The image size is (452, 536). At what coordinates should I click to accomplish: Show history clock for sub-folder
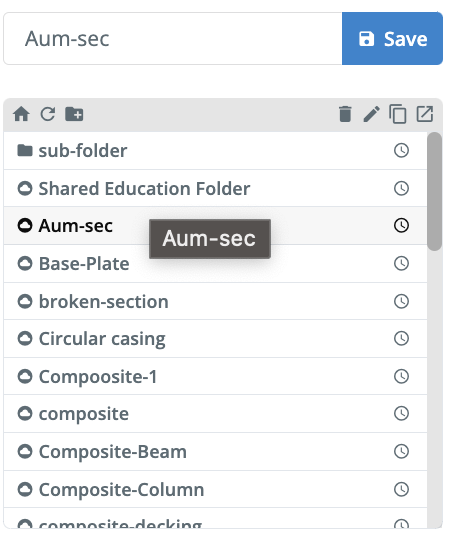pos(401,150)
